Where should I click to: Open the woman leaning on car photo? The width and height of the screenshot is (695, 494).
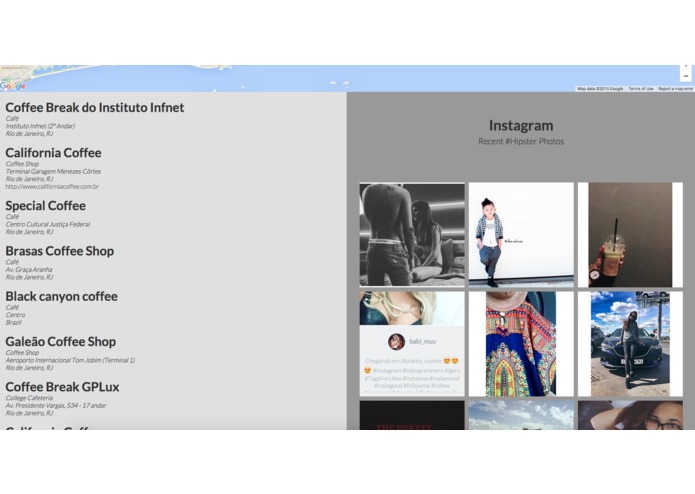point(630,344)
